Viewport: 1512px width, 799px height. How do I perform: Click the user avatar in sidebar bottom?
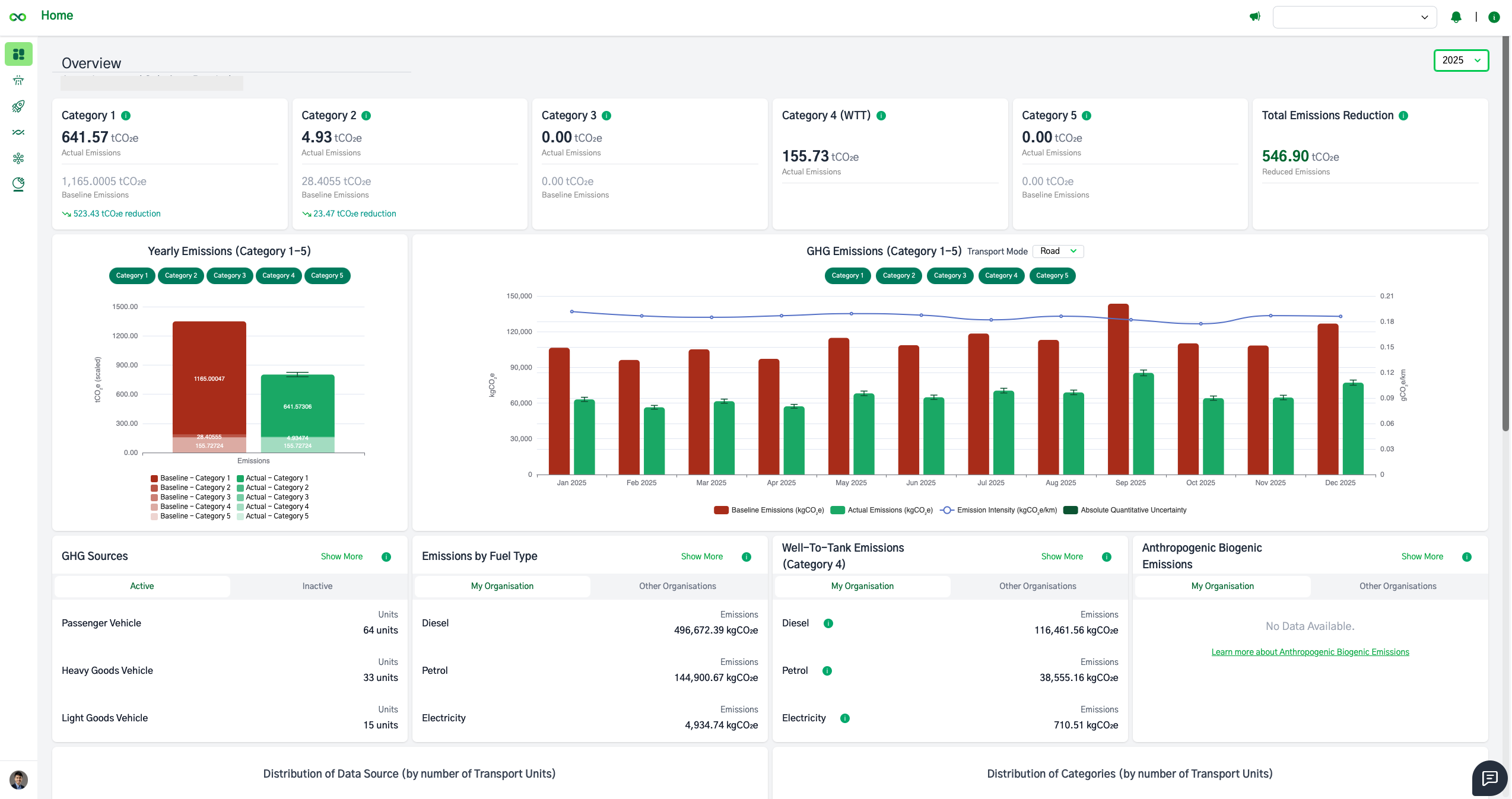[18, 779]
